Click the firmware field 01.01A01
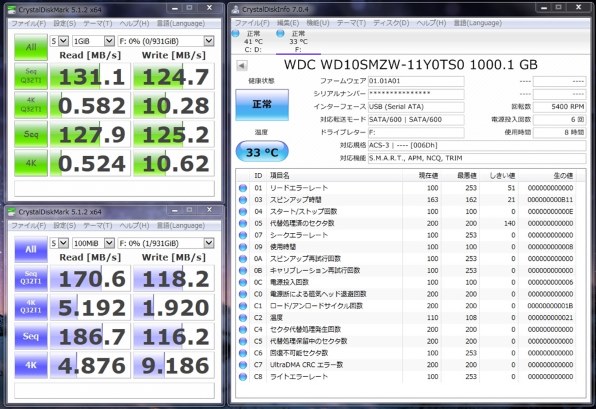Image resolution: width=596 pixels, height=409 pixels. (416, 81)
